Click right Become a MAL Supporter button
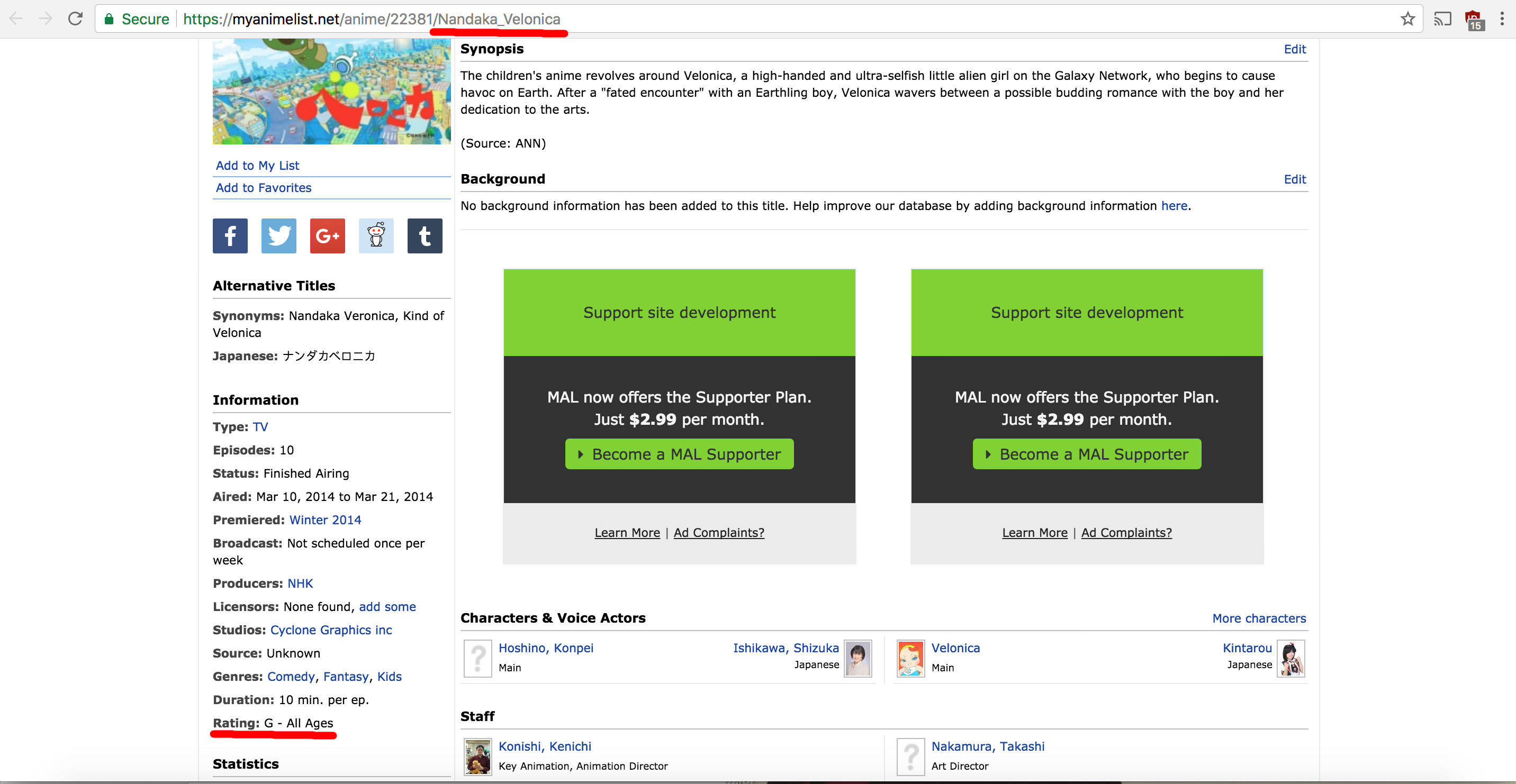 click(1086, 454)
